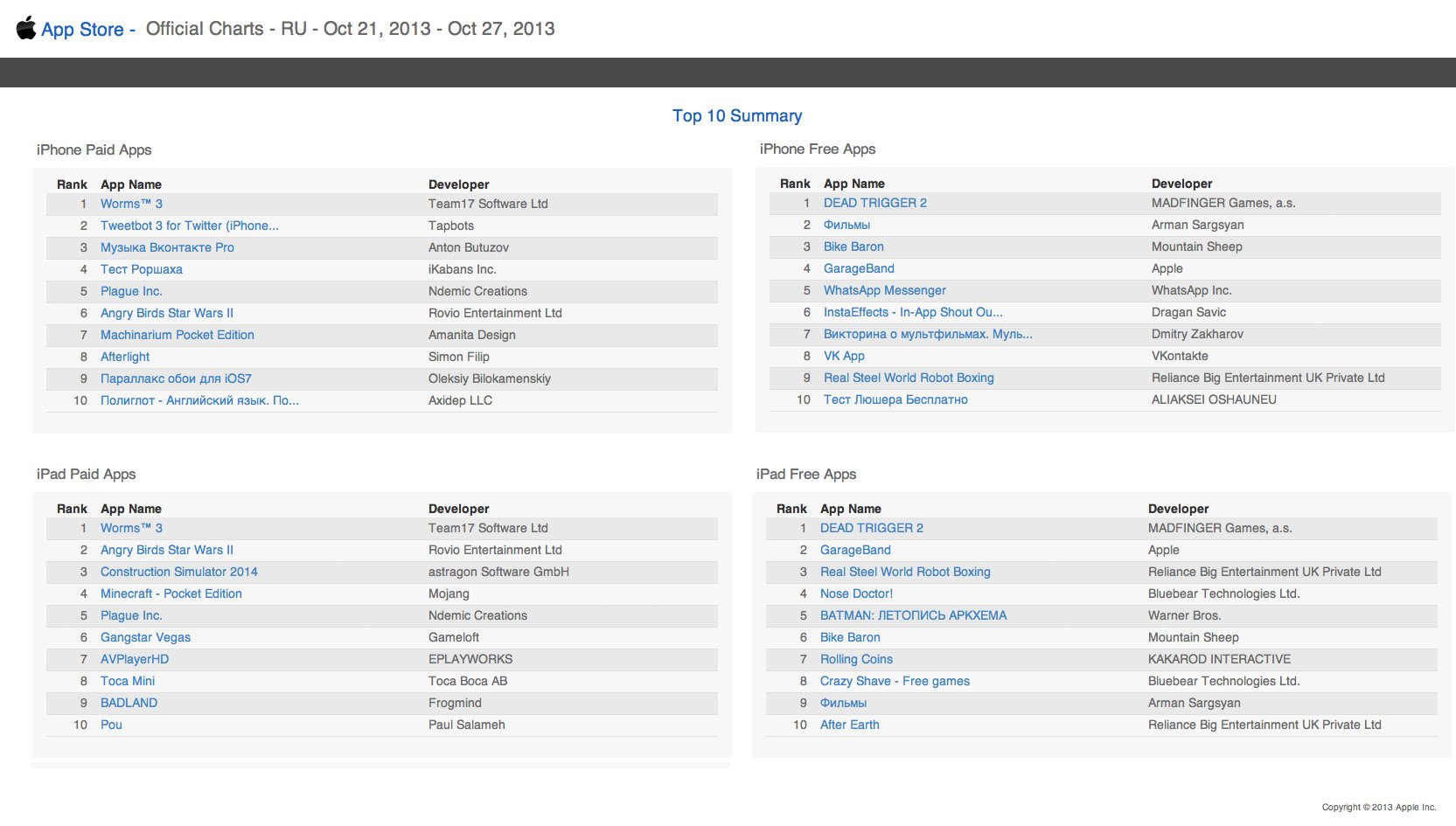Open Полиглот - Английский язык link
The height and width of the screenshot is (826, 1456).
point(199,400)
